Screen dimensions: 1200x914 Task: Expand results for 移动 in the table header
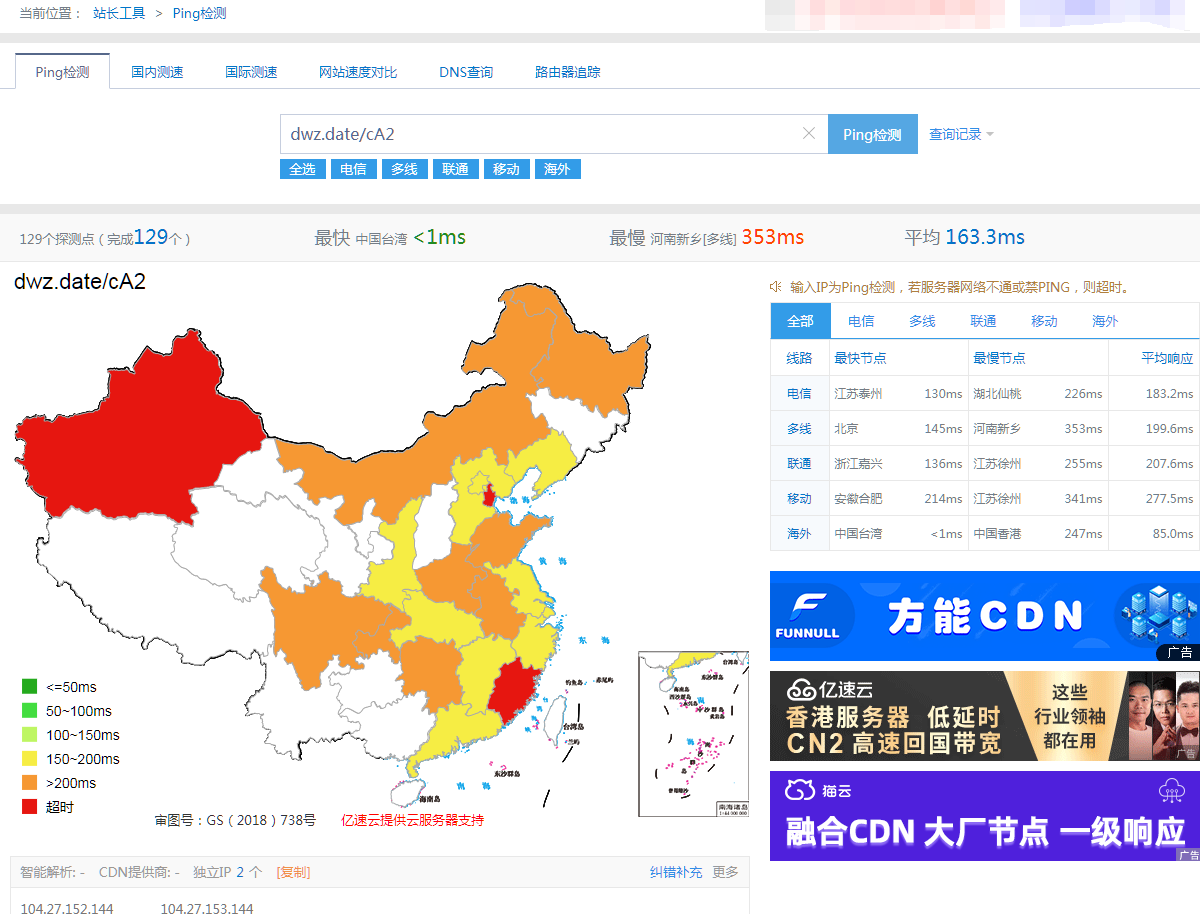coord(1044,320)
